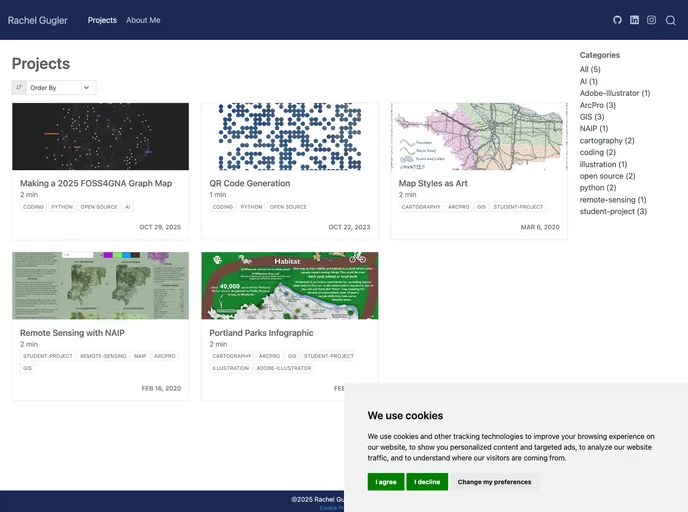Open the Instagram profile icon

(x=651, y=20)
